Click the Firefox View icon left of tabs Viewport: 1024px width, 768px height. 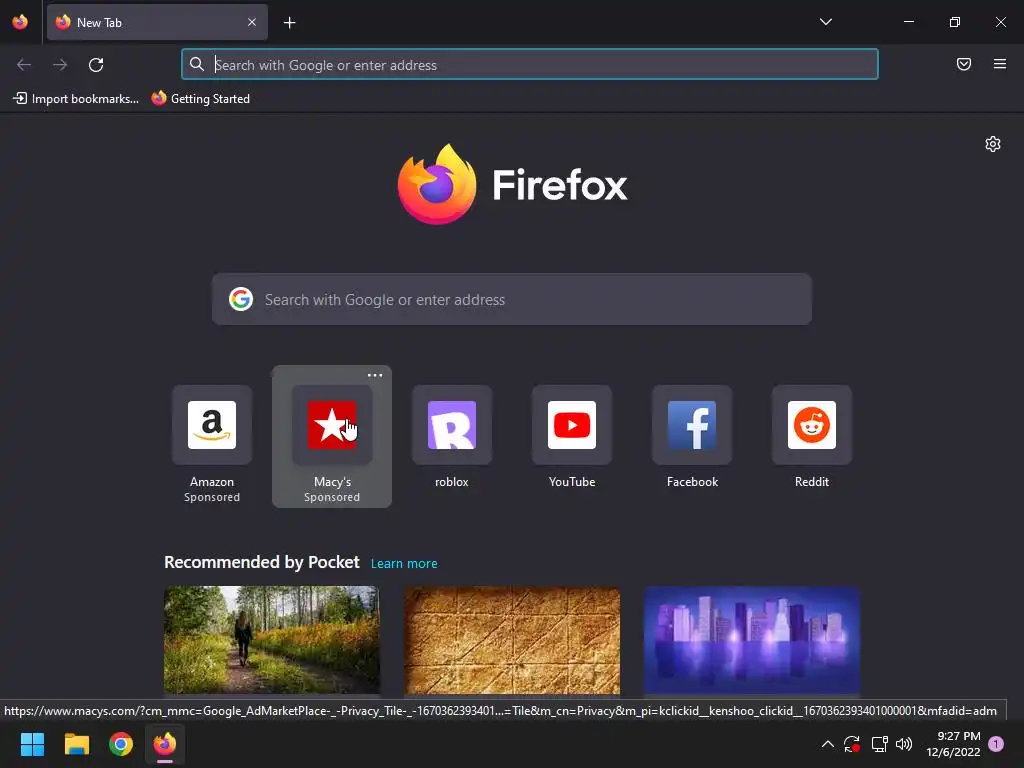point(20,22)
